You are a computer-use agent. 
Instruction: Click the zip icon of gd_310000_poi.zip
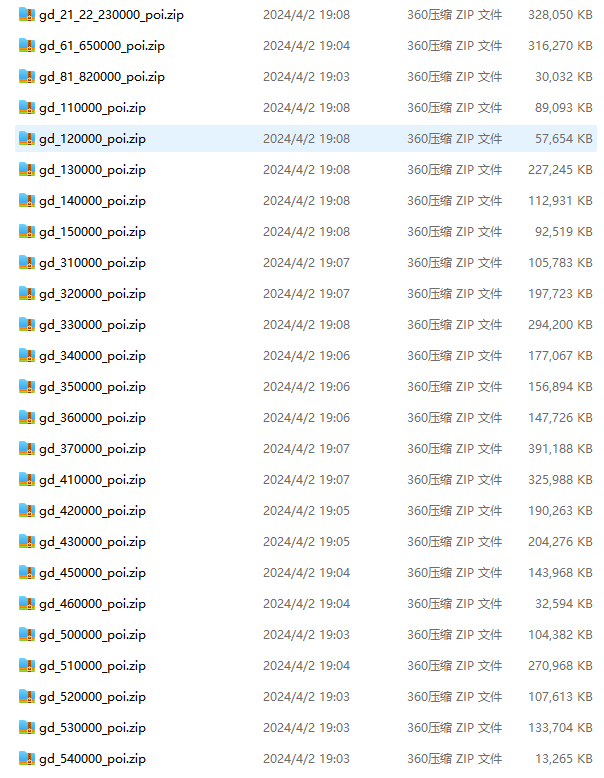pyautogui.click(x=27, y=262)
